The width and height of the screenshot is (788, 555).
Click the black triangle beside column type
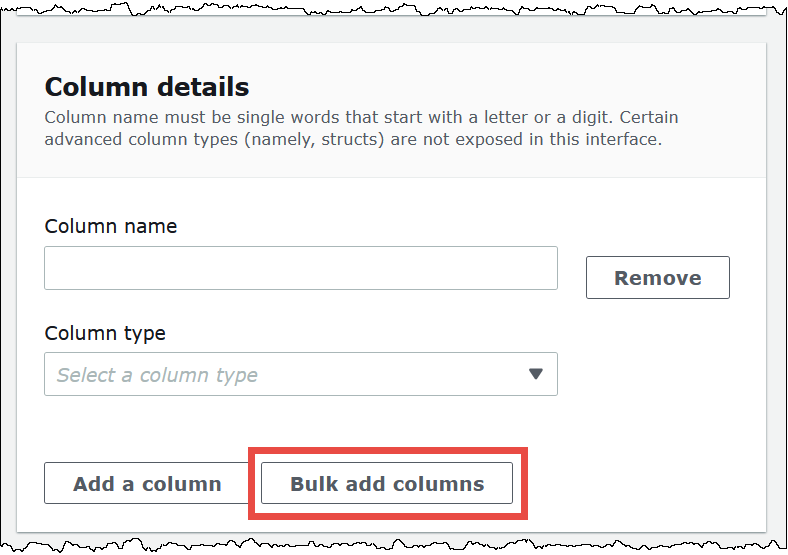535,374
